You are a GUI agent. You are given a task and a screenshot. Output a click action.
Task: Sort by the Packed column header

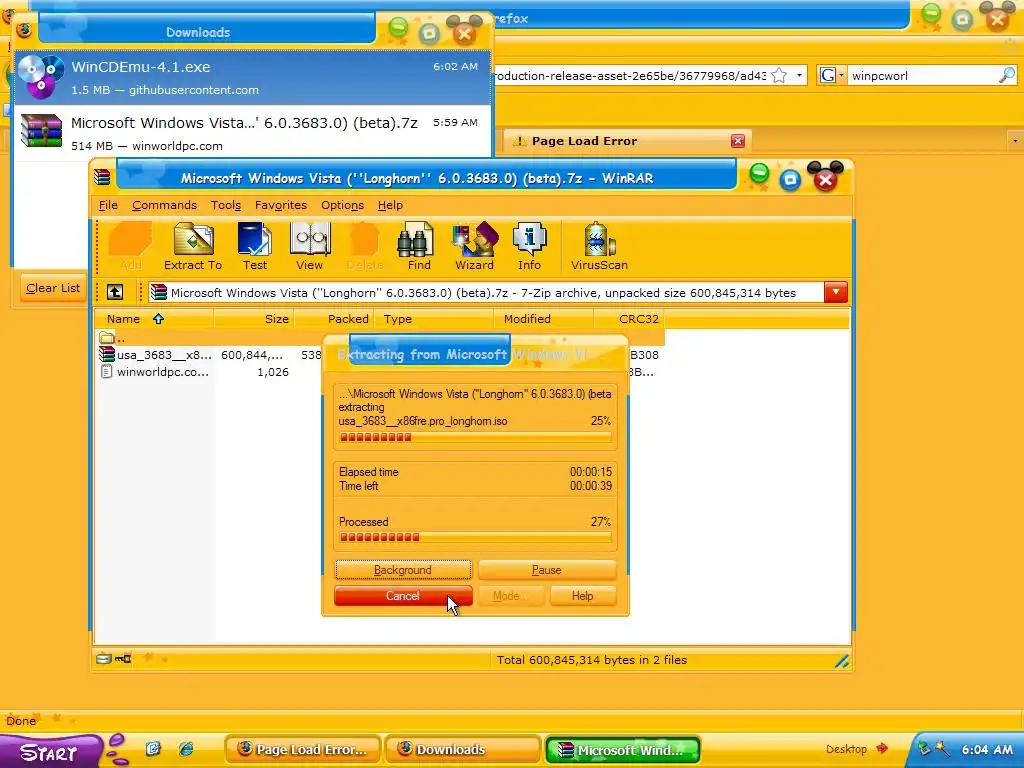[333, 319]
